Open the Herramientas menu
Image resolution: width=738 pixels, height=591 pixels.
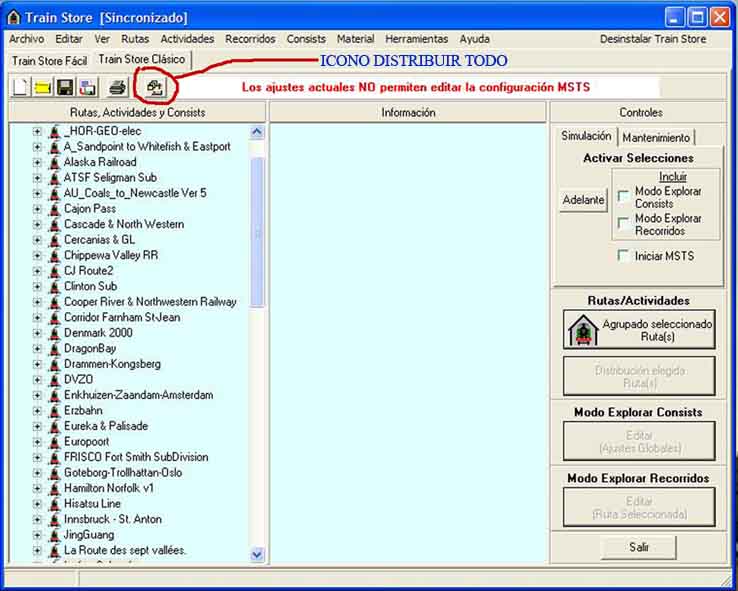pos(416,39)
